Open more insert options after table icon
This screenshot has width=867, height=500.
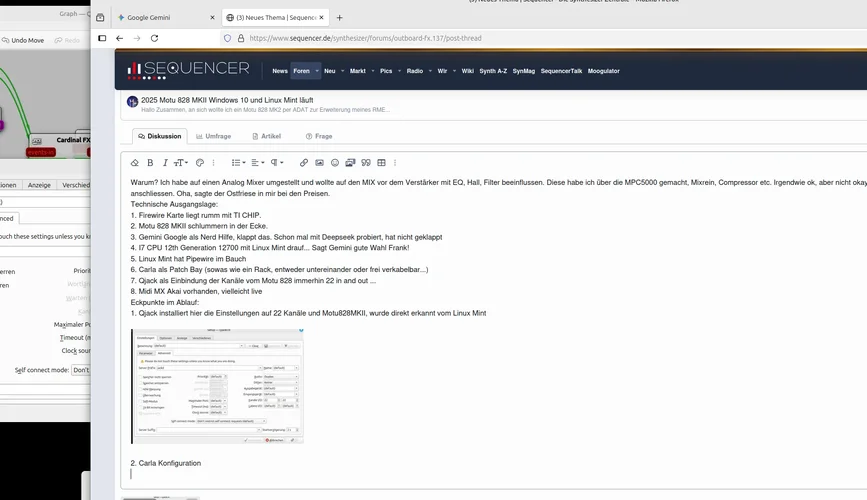pyautogui.click(x=395, y=163)
